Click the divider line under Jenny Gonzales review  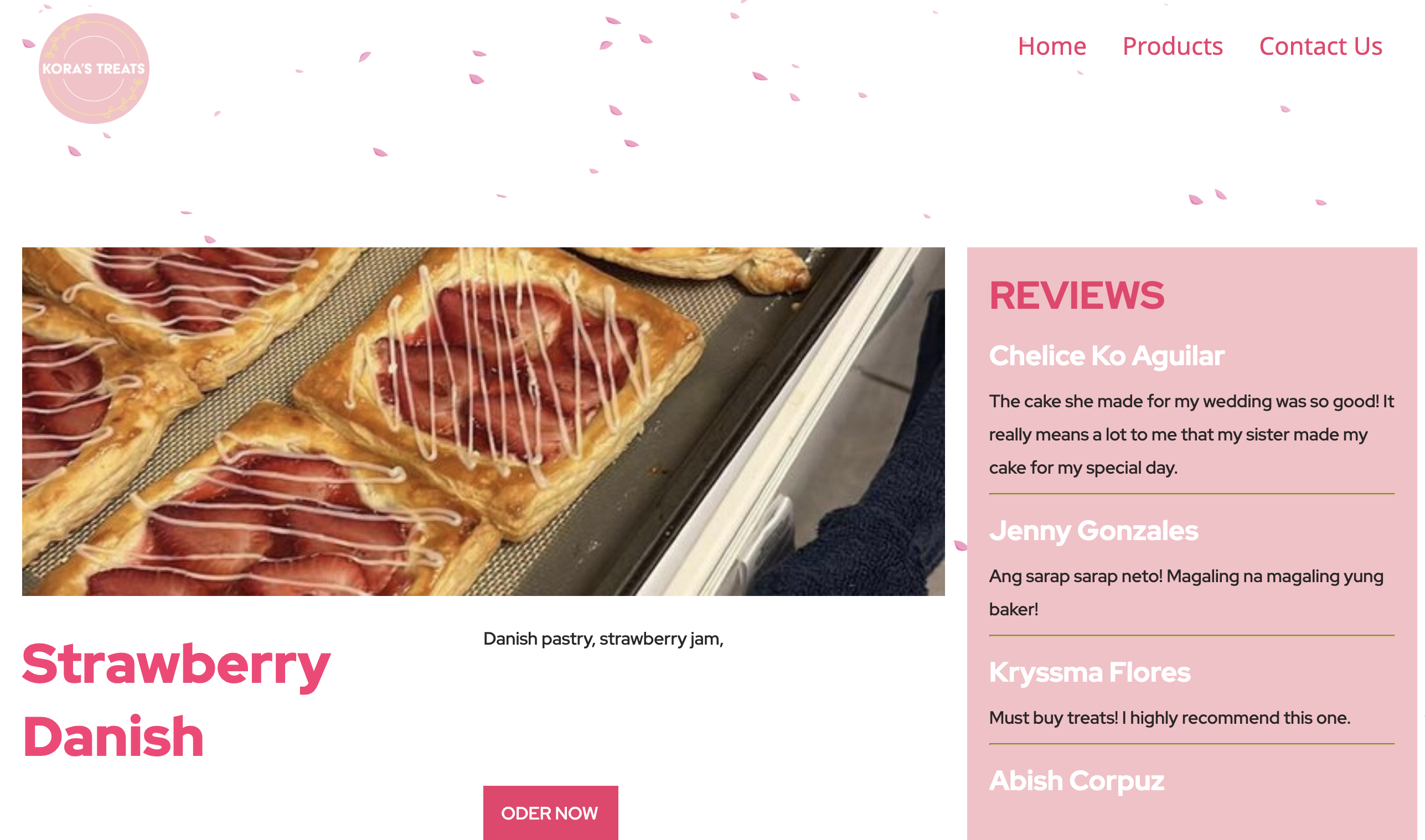(x=1191, y=635)
